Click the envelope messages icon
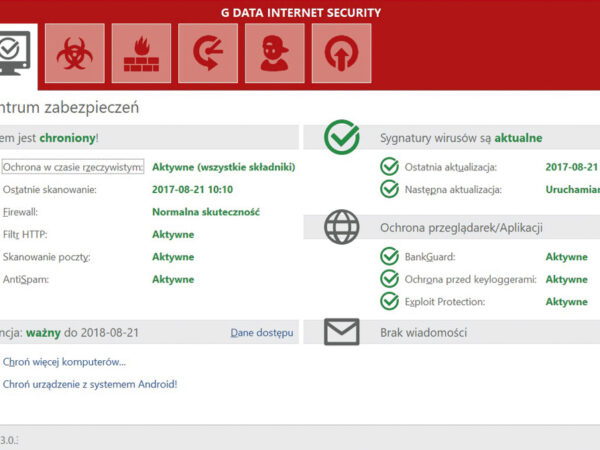This screenshot has width=600, height=450. (x=342, y=331)
